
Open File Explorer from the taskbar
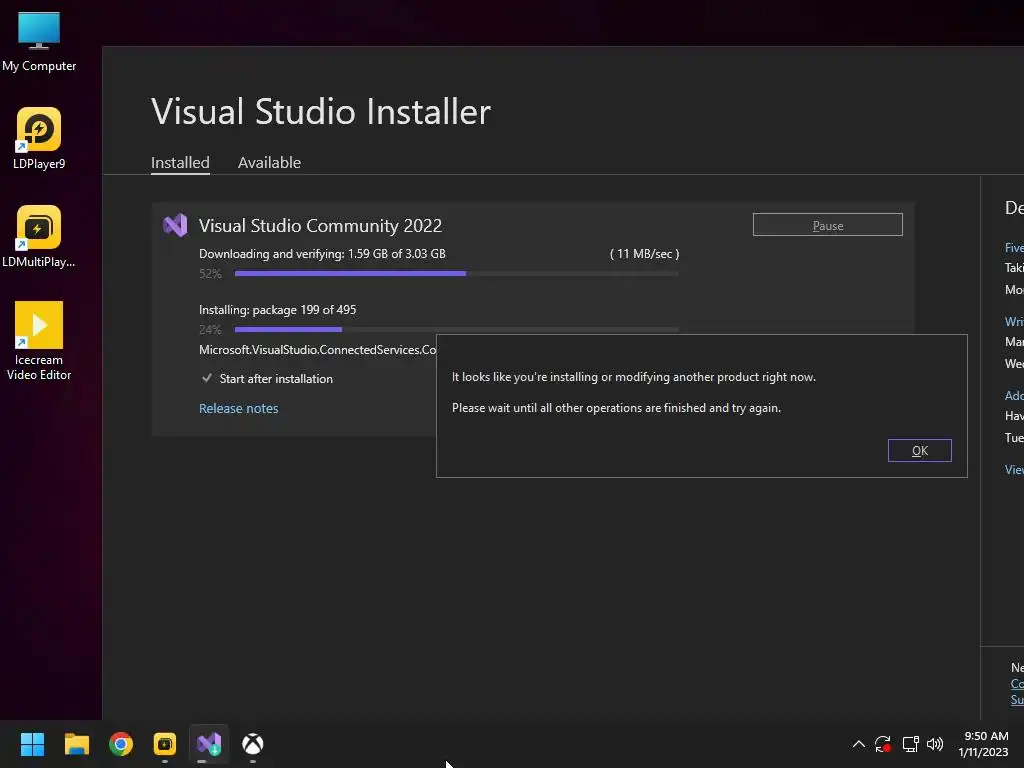[x=76, y=744]
